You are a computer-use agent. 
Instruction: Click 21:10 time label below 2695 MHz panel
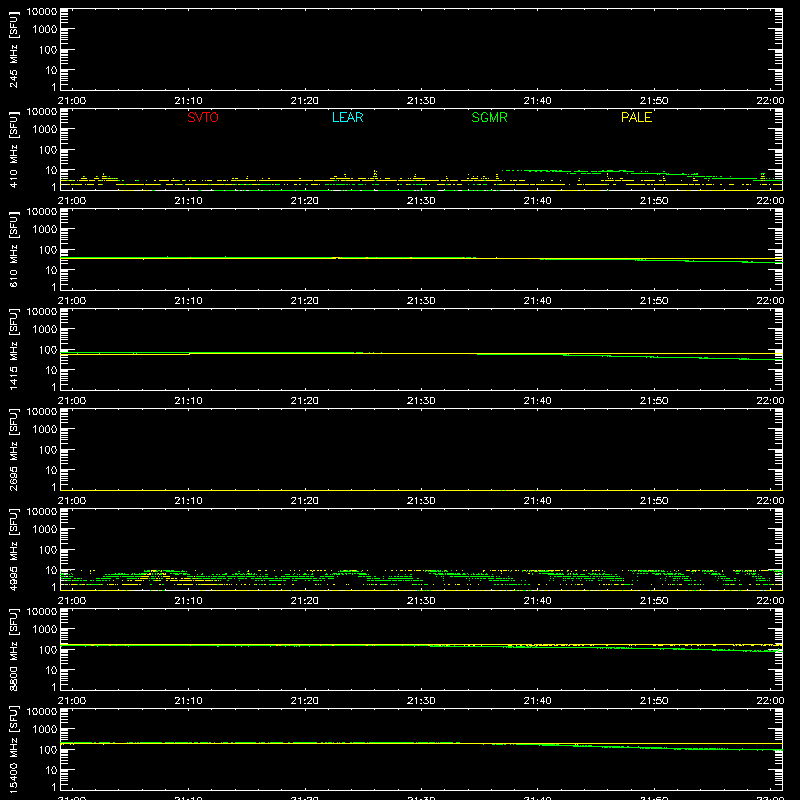point(188,501)
